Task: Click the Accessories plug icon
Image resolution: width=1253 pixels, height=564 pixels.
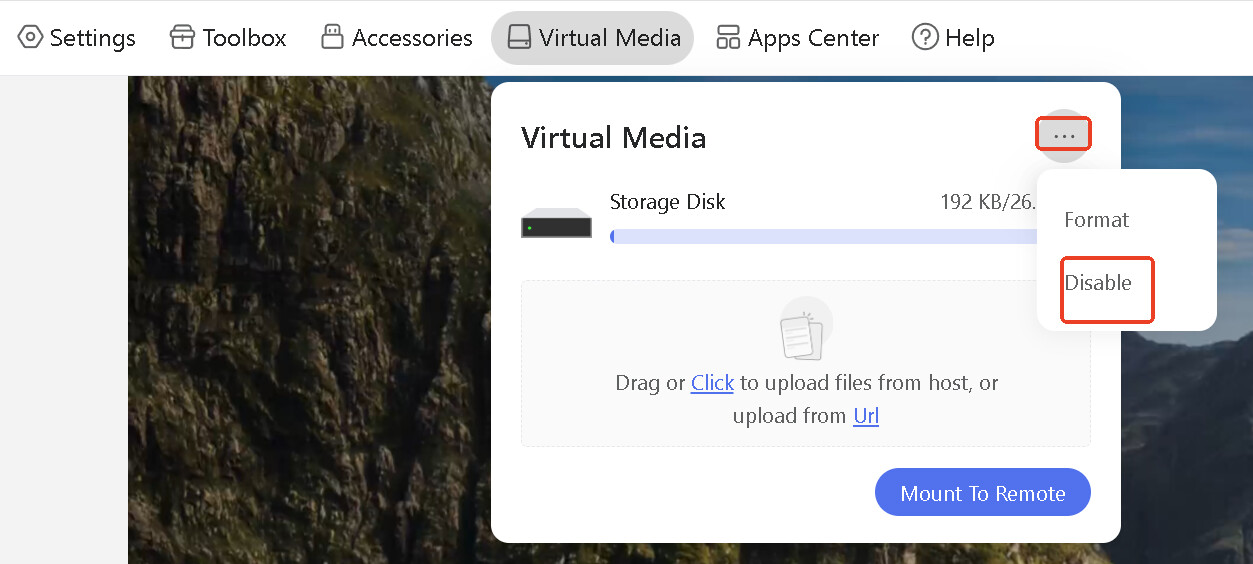Action: [332, 38]
